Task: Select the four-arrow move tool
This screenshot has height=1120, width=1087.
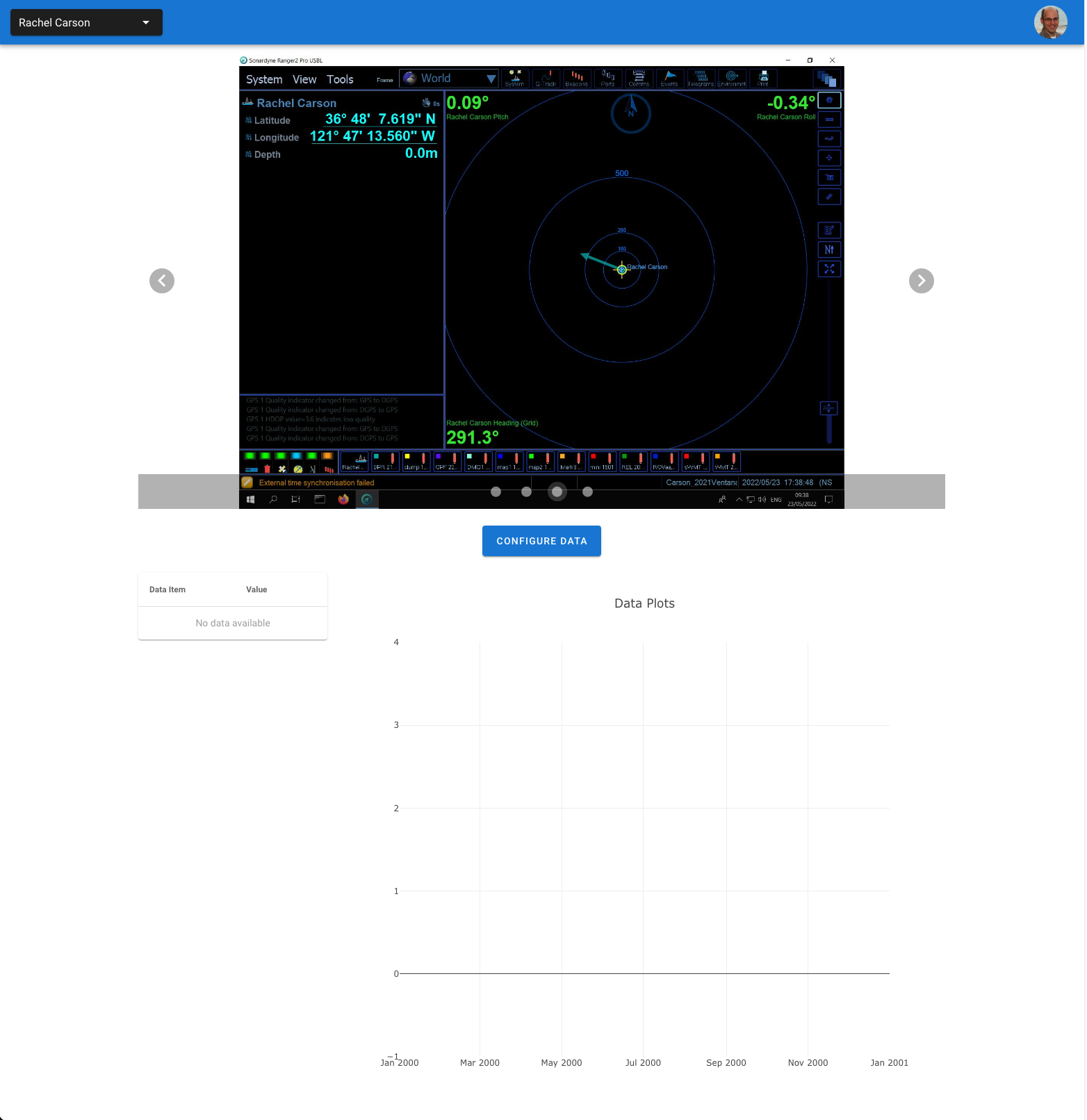Action: pos(829,158)
